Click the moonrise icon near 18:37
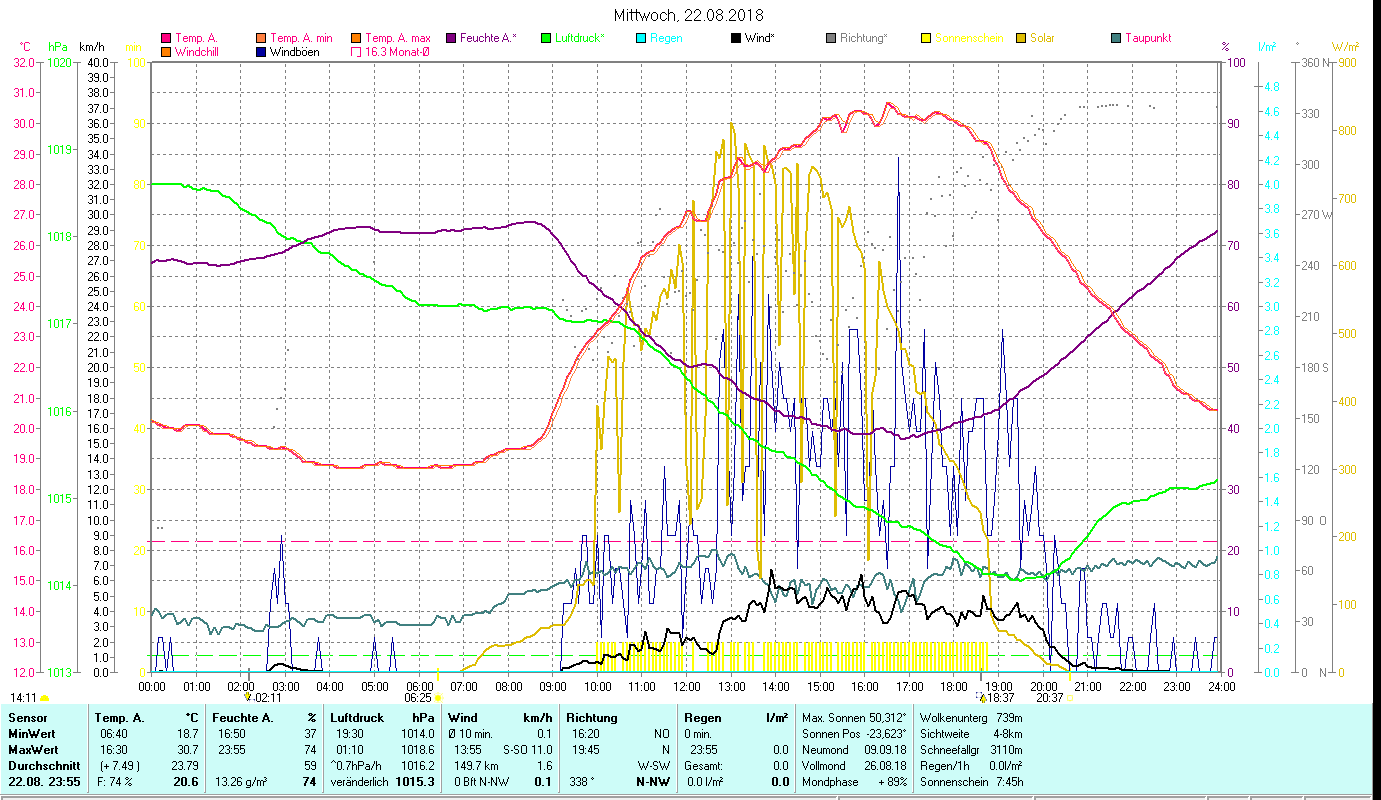 coord(981,698)
